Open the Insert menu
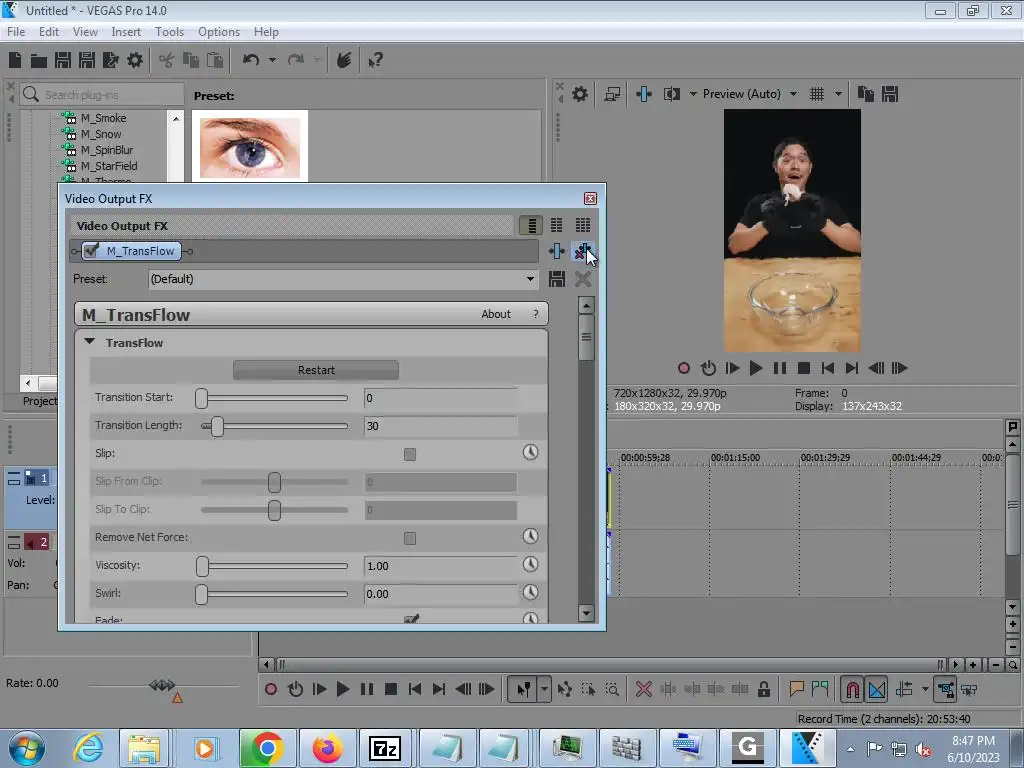The image size is (1024, 768). pyautogui.click(x=126, y=32)
